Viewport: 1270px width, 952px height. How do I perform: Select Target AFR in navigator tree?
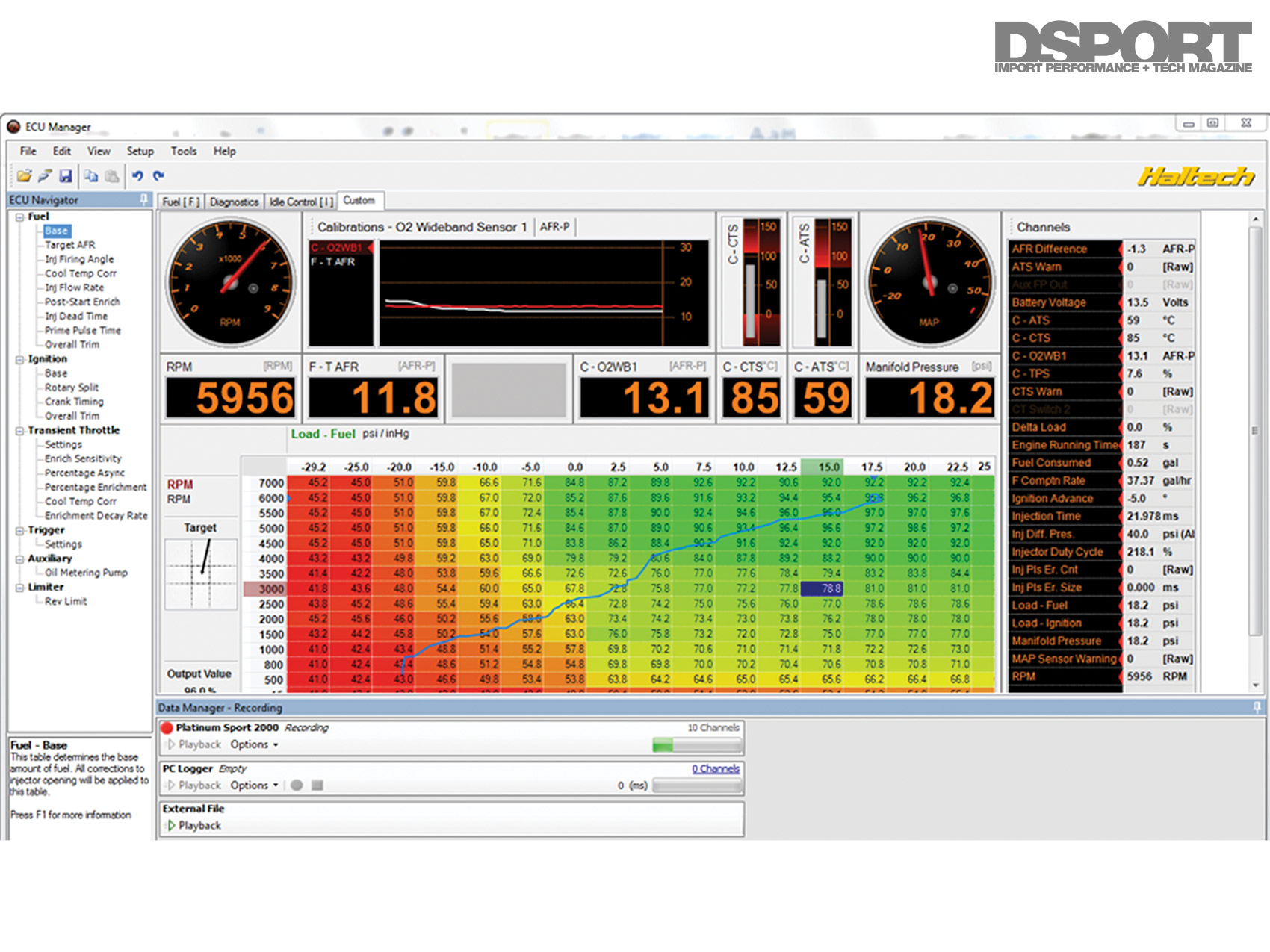pos(69,245)
